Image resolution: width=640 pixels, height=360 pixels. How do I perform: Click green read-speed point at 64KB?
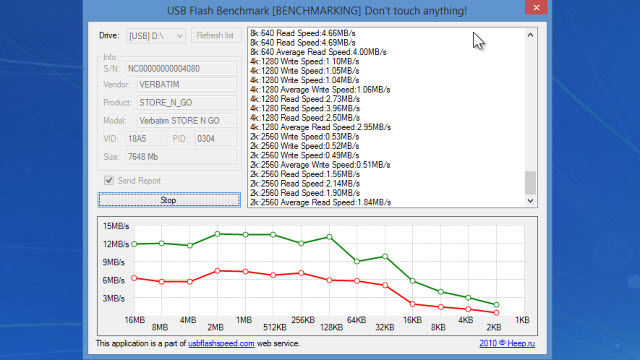pyautogui.click(x=357, y=261)
